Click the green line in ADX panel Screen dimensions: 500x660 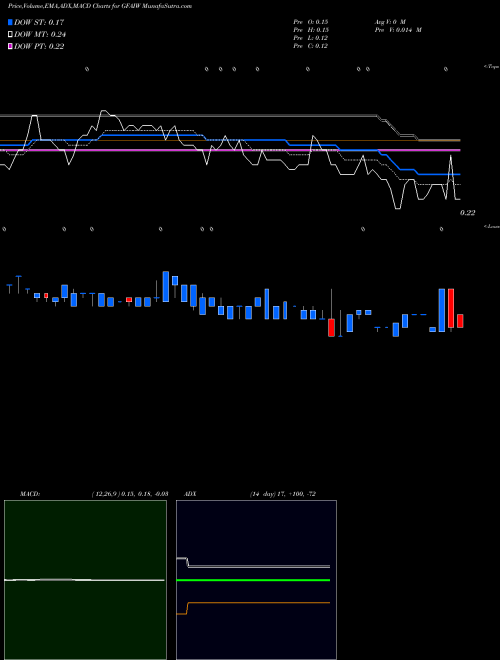[x=253, y=580]
